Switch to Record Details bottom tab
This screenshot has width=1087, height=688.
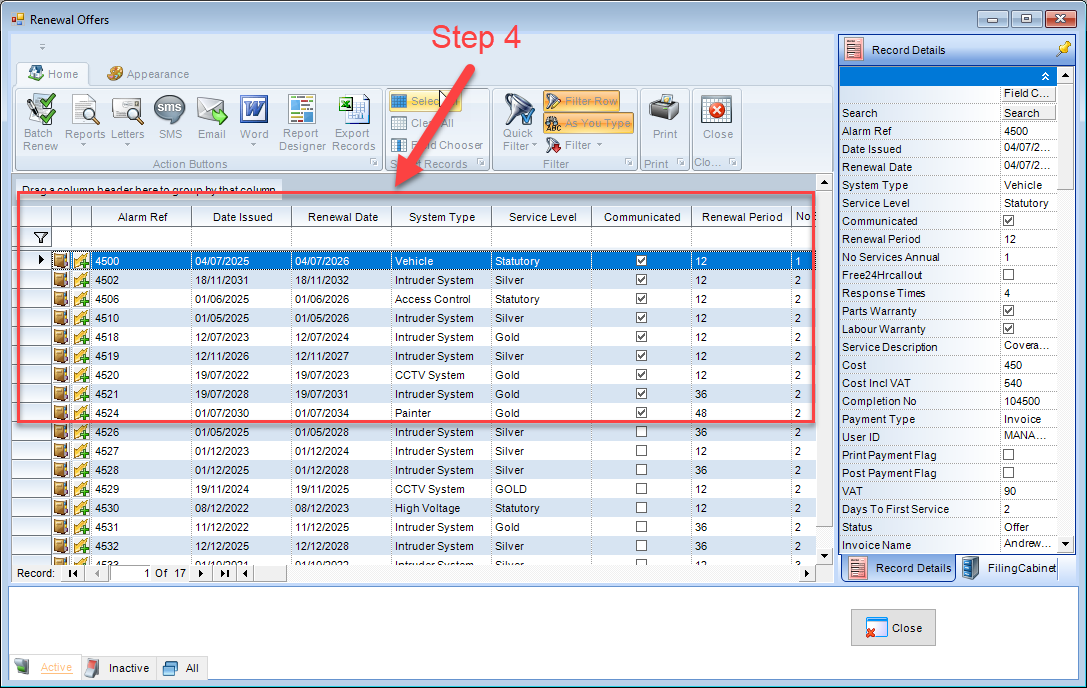pos(900,568)
